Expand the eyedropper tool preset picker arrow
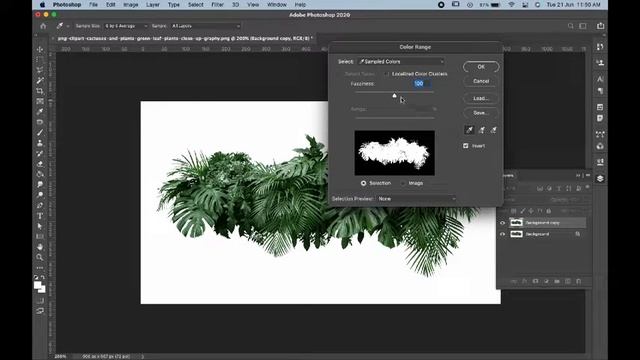The height and width of the screenshot is (360, 640). coord(68,26)
